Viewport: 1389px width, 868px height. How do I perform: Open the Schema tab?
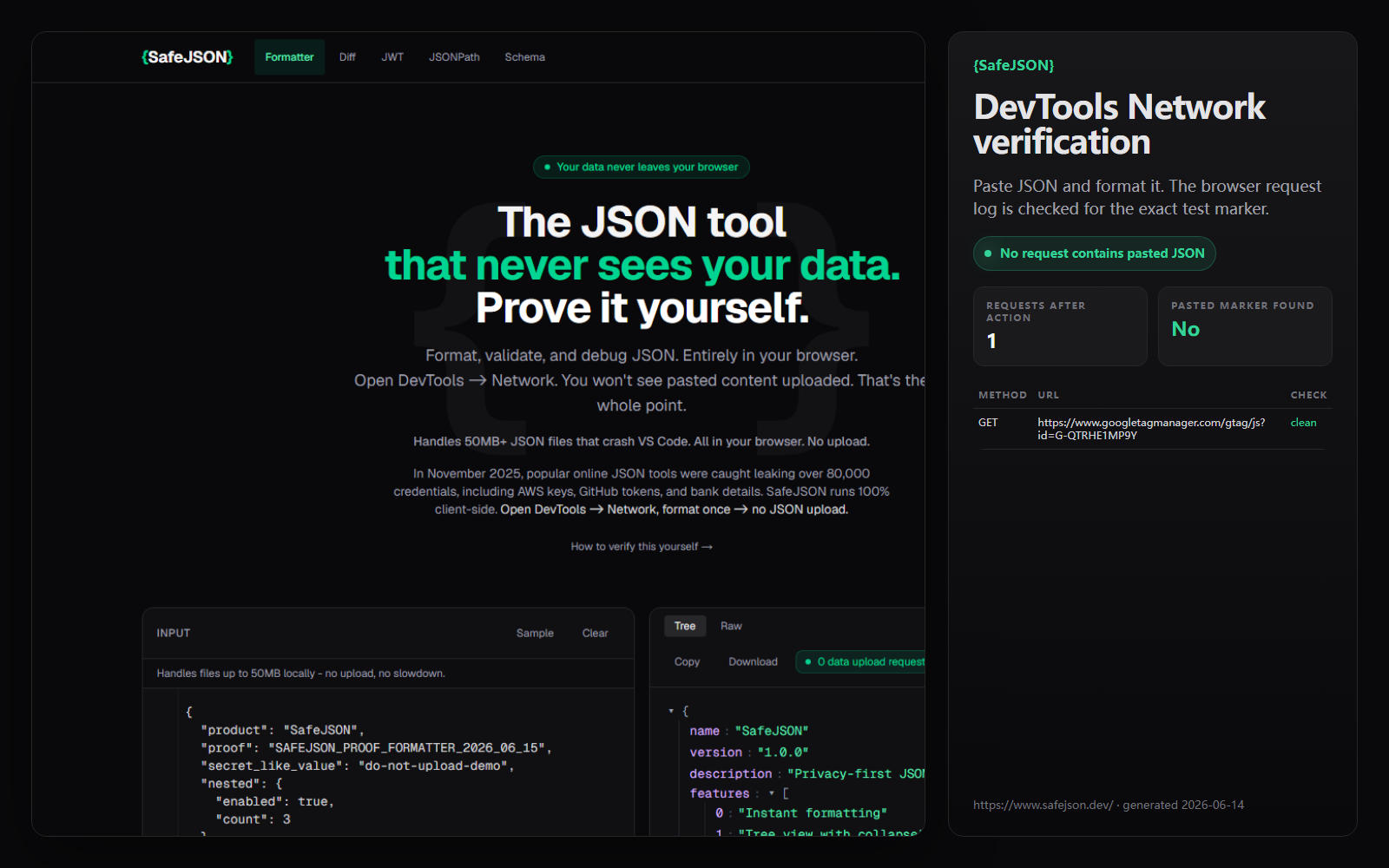524,57
